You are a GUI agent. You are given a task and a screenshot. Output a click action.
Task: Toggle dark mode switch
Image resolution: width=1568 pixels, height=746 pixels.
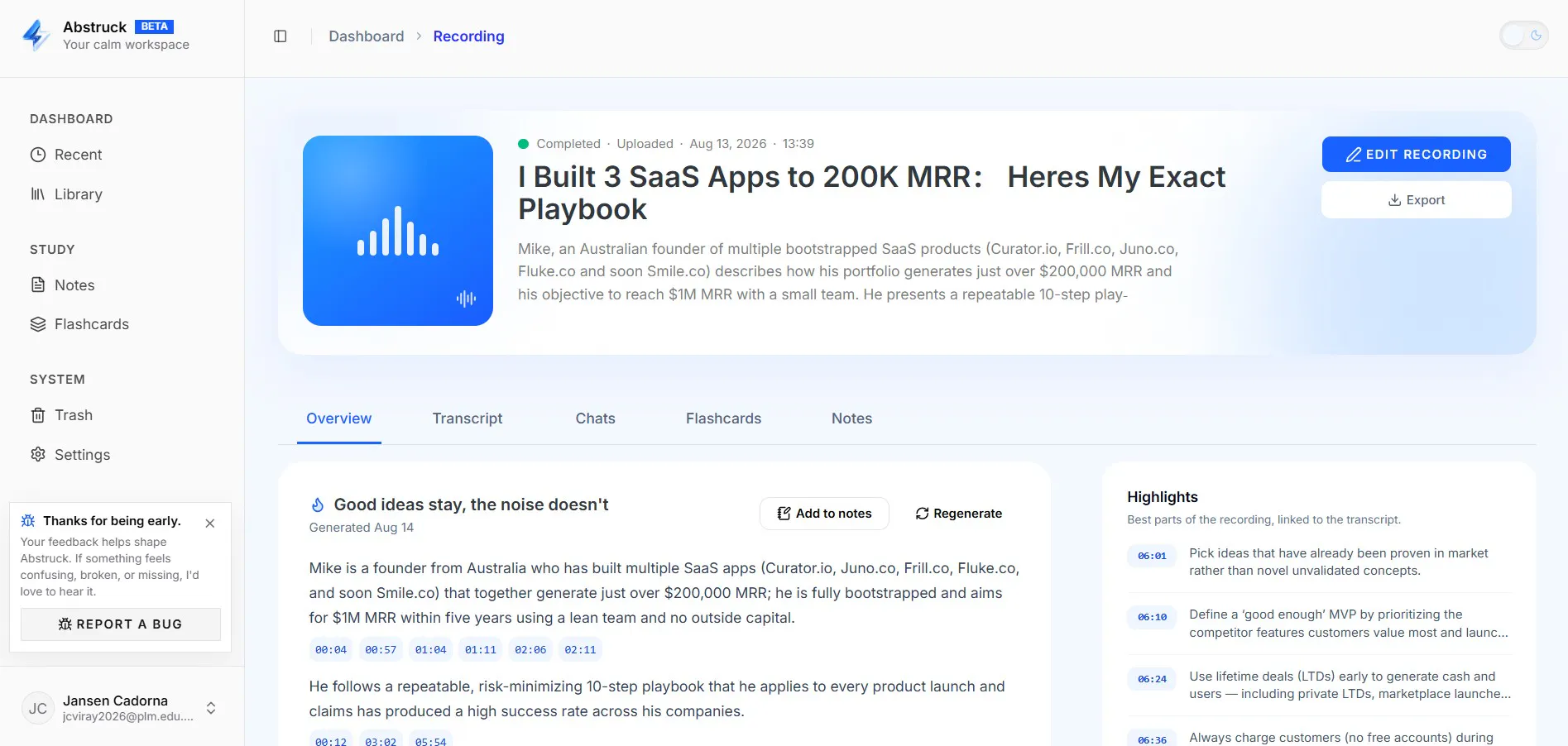coord(1523,36)
